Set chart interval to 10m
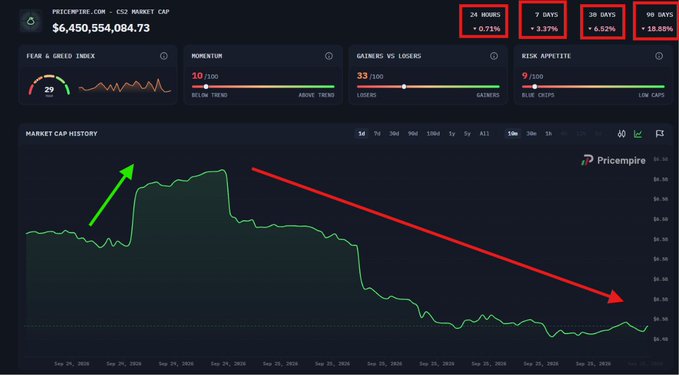The width and height of the screenshot is (679, 375). (x=513, y=134)
